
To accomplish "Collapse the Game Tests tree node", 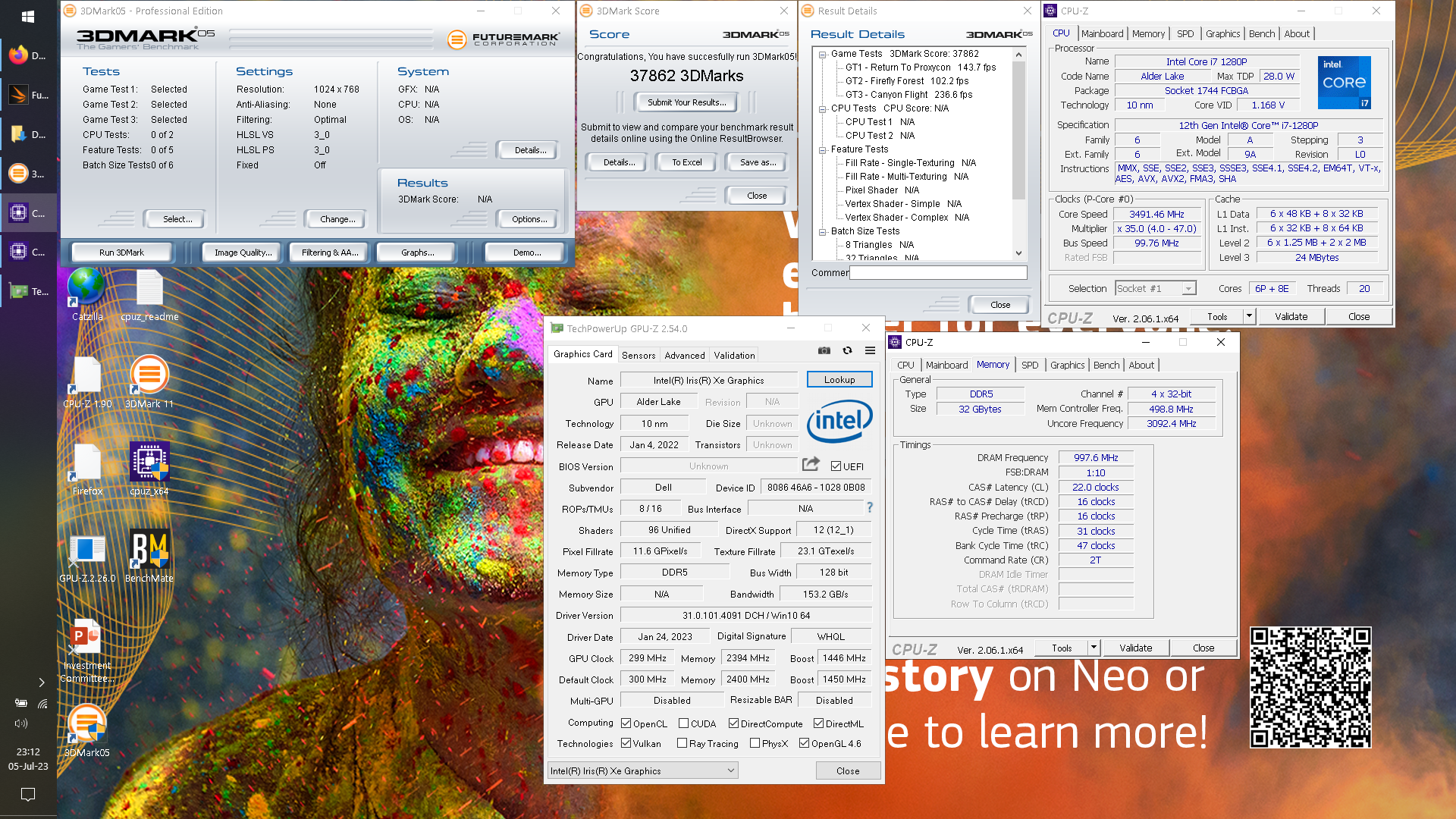I will point(822,54).
